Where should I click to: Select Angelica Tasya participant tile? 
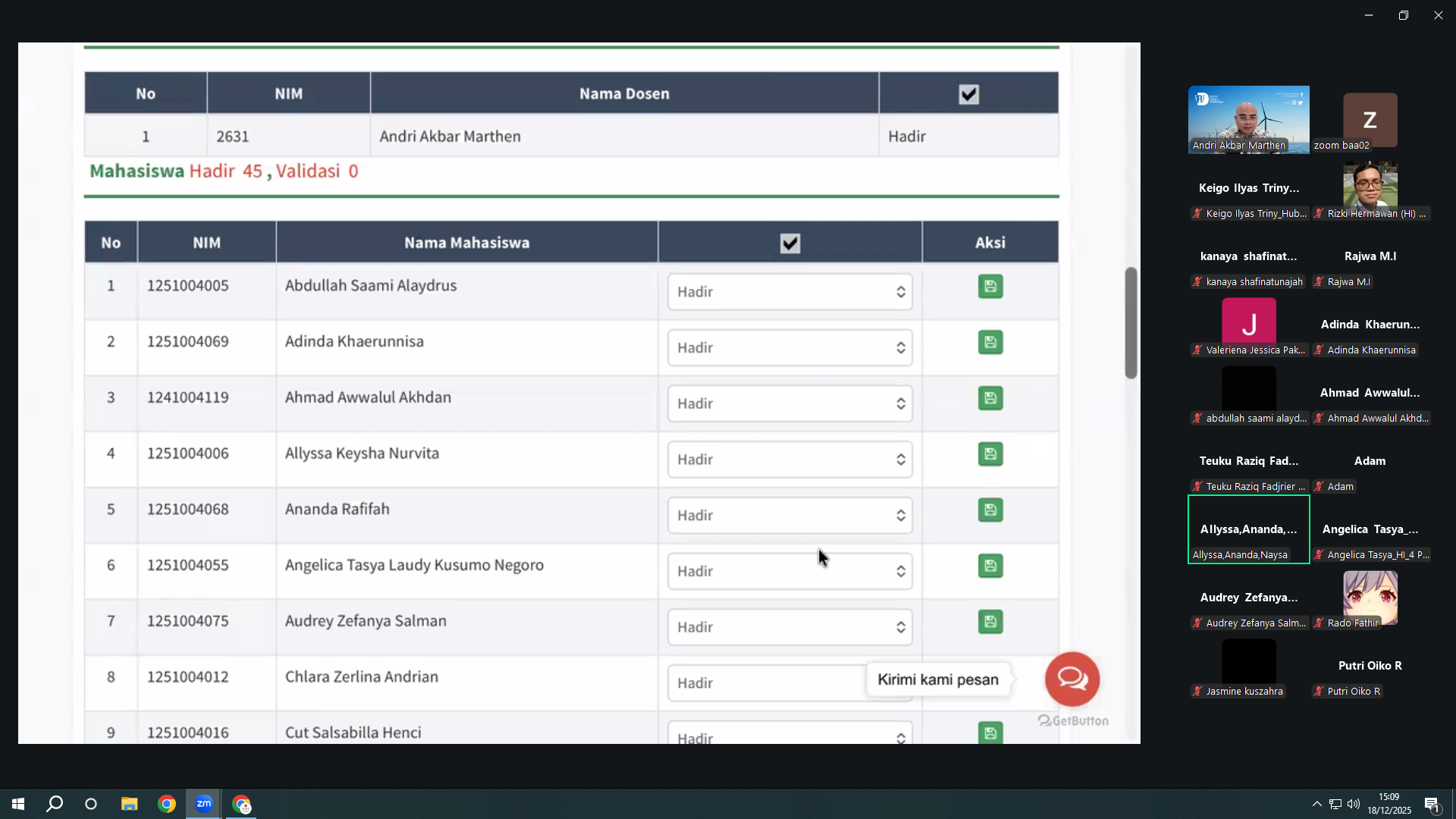coord(1370,529)
